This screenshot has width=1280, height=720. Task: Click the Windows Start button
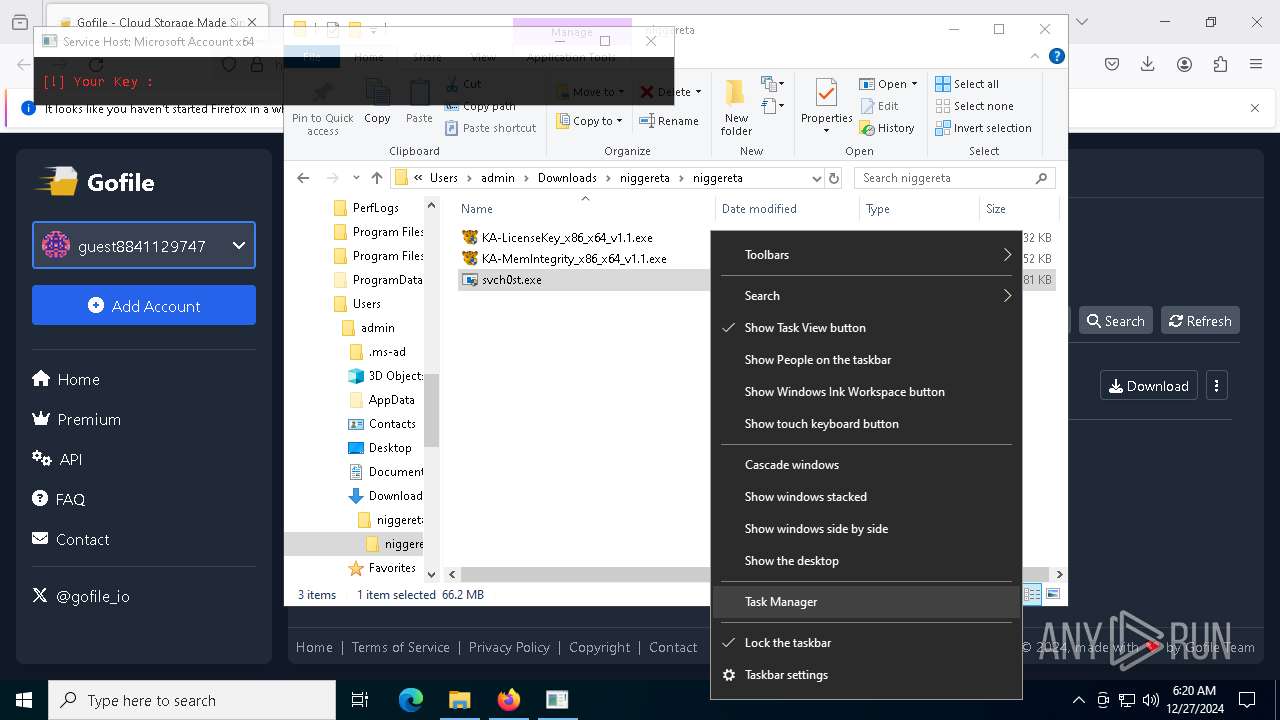[24, 700]
